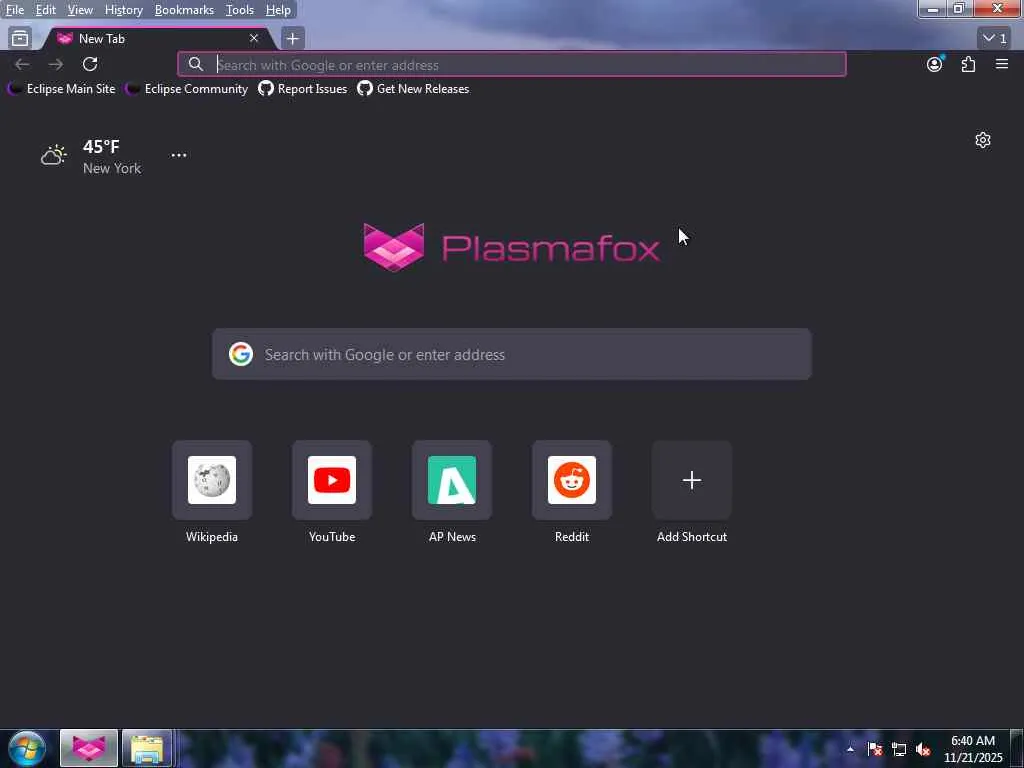Click the Plasmafox fox logo

tap(394, 247)
